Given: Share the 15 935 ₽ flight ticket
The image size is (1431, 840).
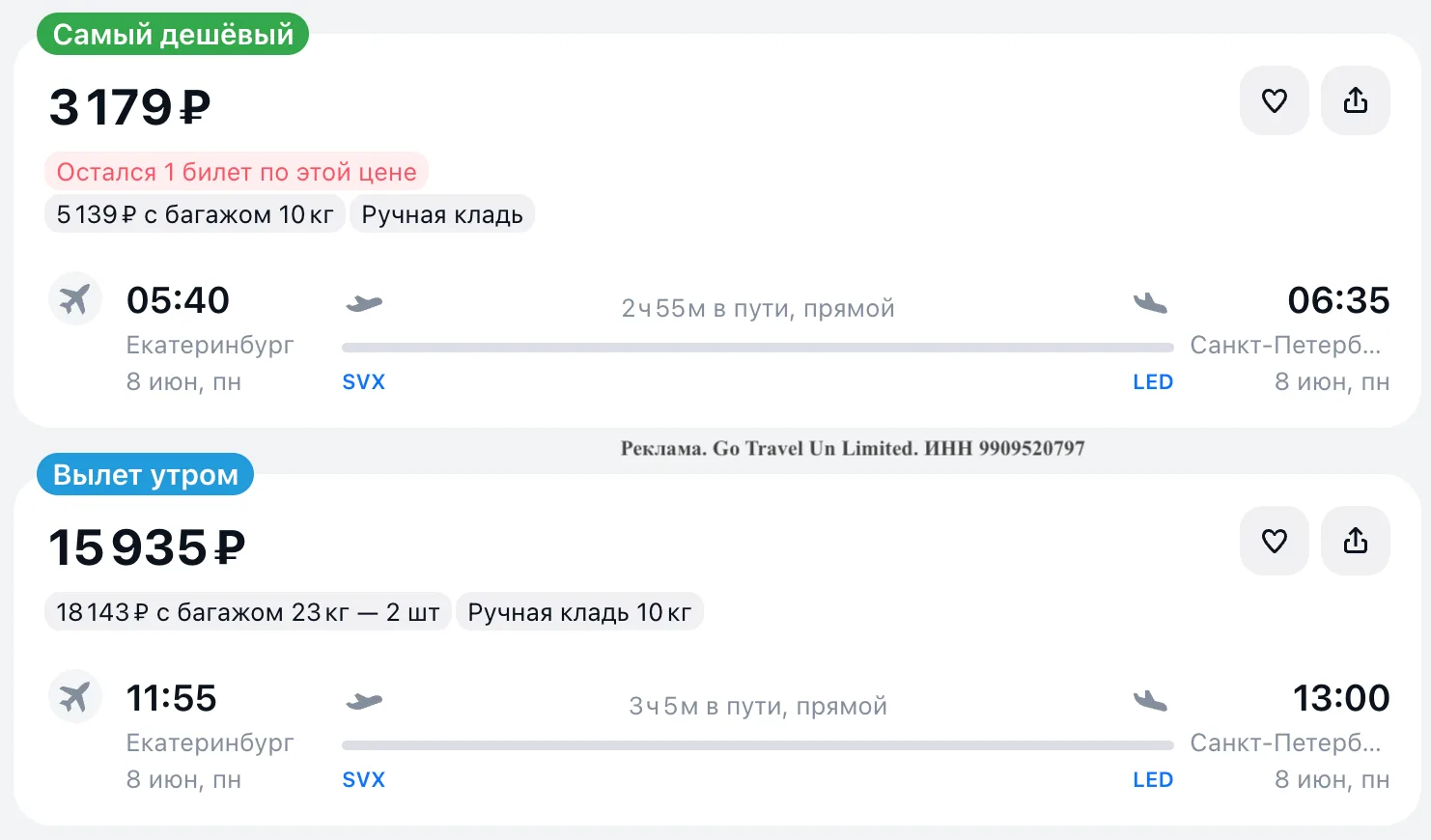Looking at the screenshot, I should pyautogui.click(x=1355, y=541).
